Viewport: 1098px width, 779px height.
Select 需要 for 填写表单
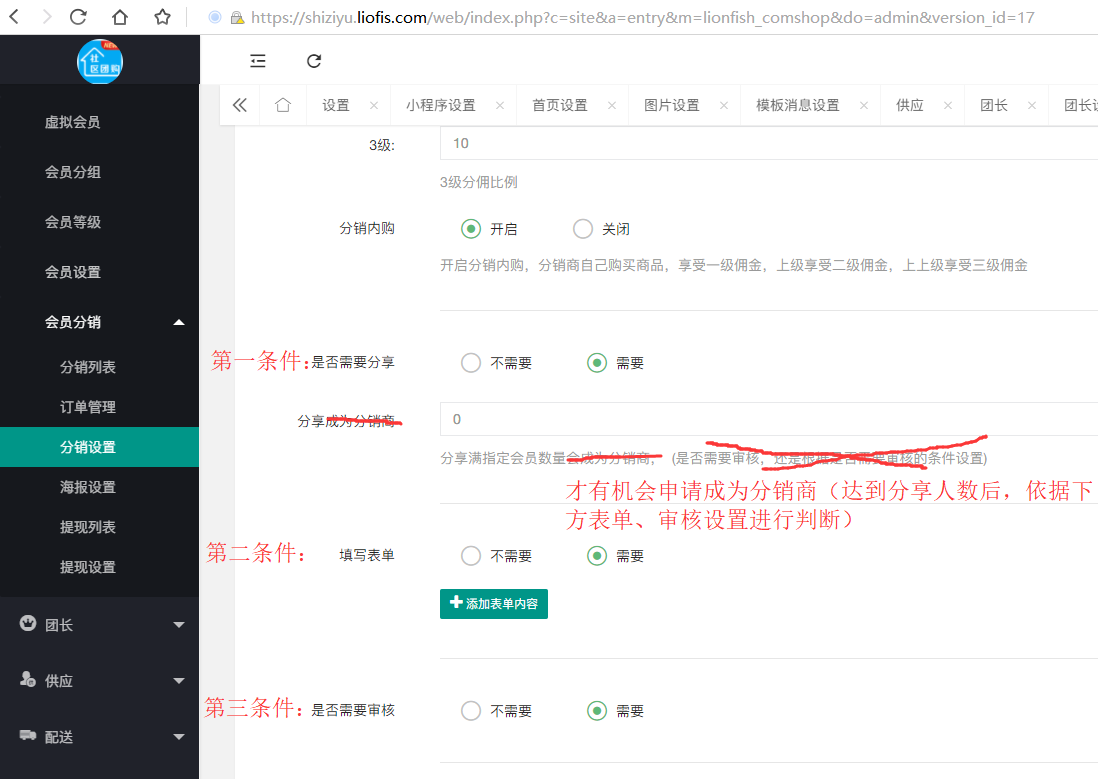click(x=597, y=556)
